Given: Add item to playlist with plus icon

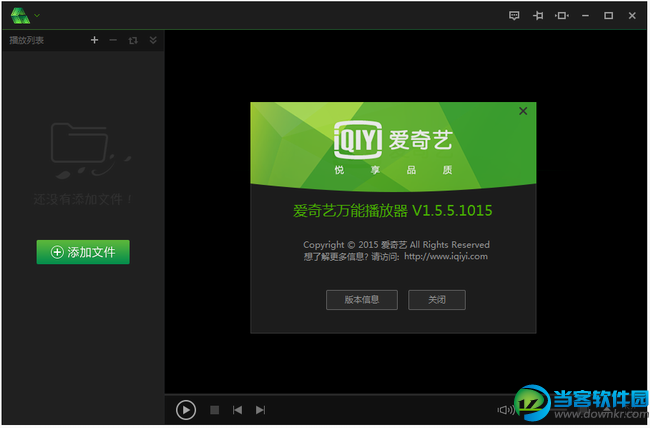Looking at the screenshot, I should tap(95, 40).
